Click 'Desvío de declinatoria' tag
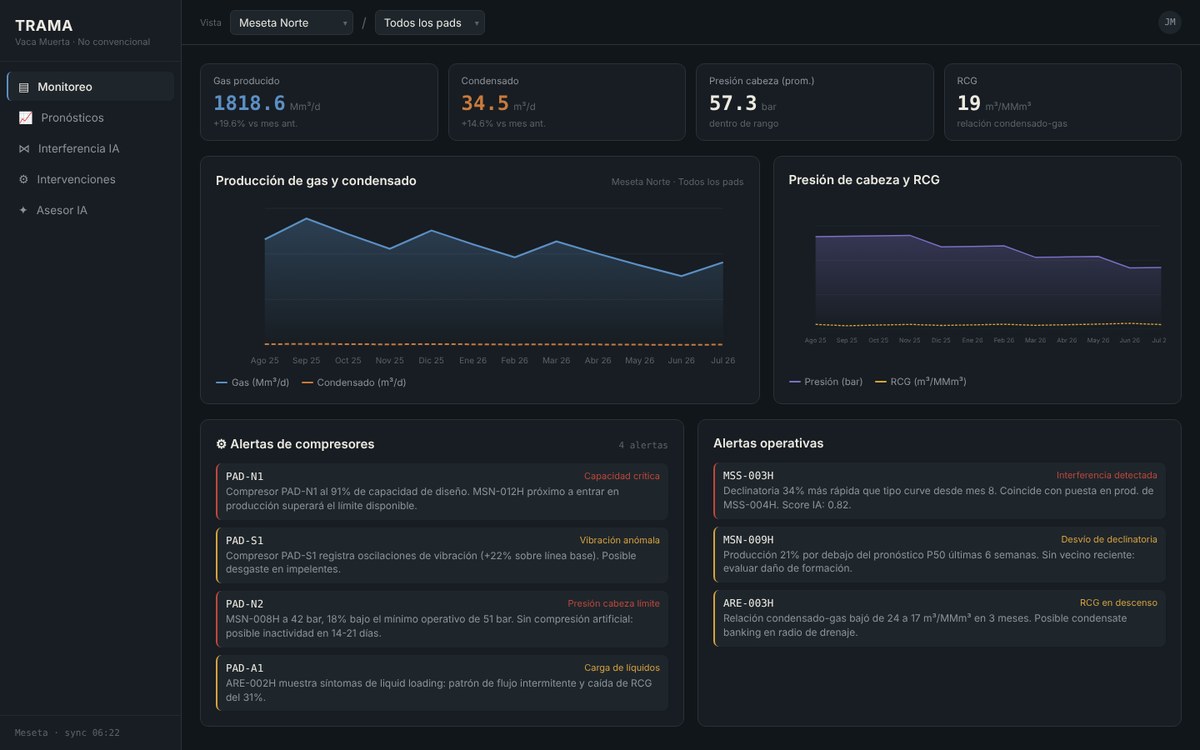 pos(1109,539)
